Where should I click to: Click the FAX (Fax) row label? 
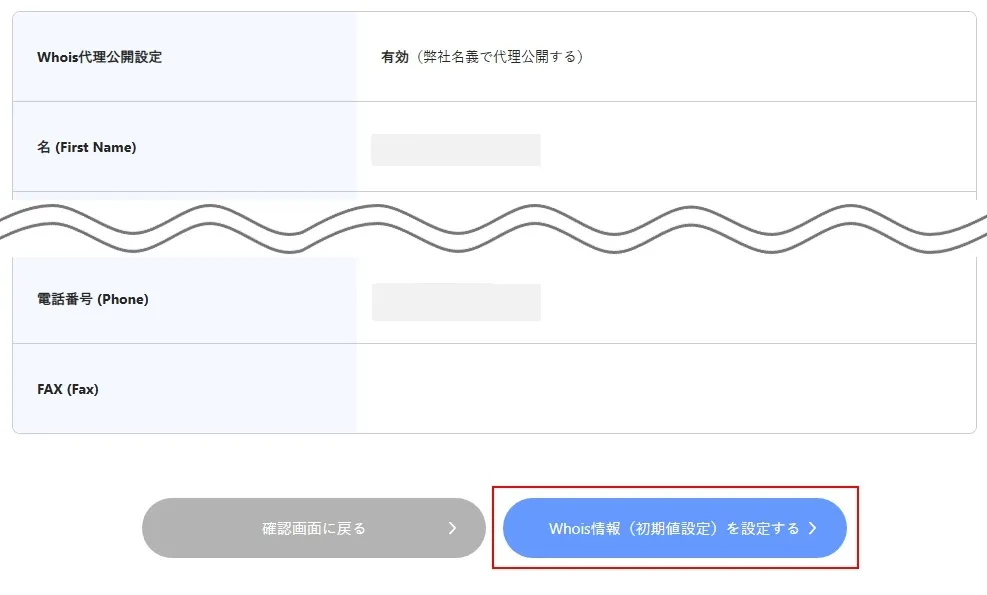pyautogui.click(x=68, y=389)
